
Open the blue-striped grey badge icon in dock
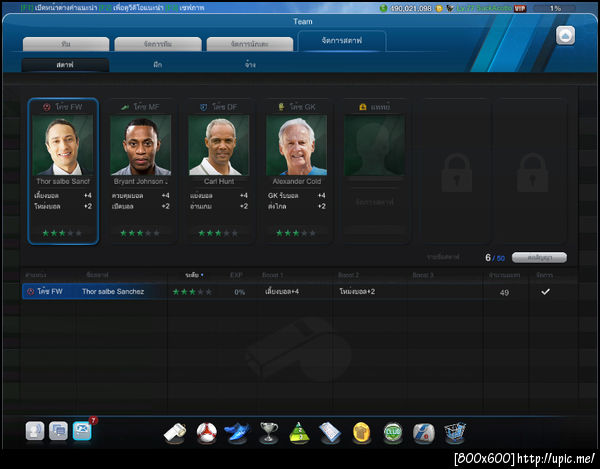tap(424, 433)
